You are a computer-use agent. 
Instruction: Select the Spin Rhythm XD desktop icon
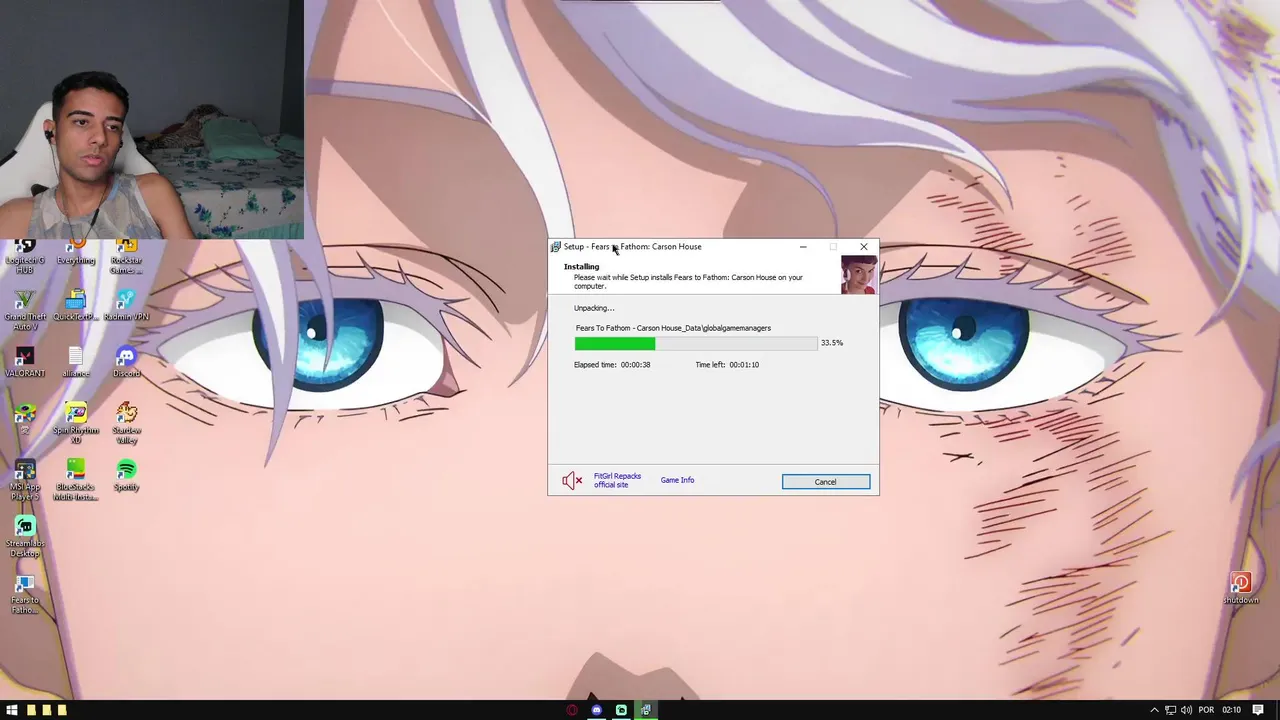[x=76, y=423]
